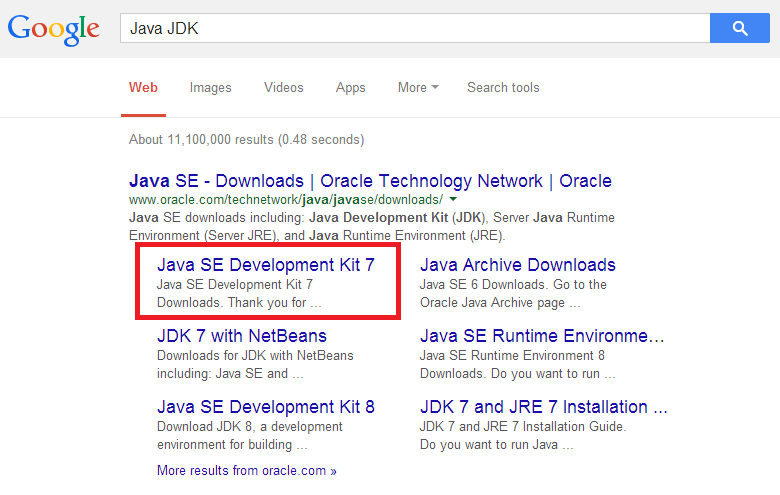Click the www.oracle.com/technetwork URL text
780x495 pixels.
286,199
